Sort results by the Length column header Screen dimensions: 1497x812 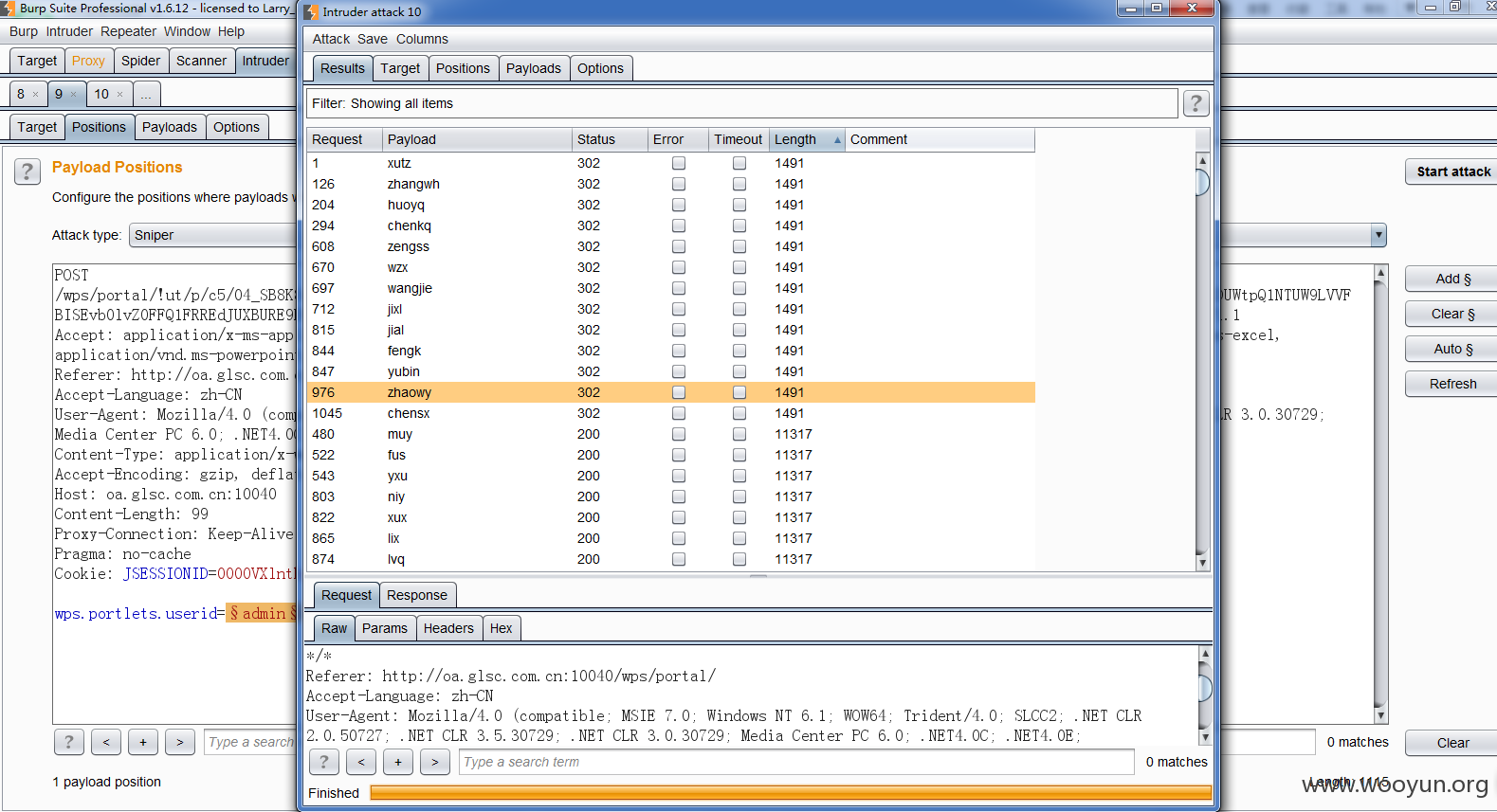pos(807,139)
